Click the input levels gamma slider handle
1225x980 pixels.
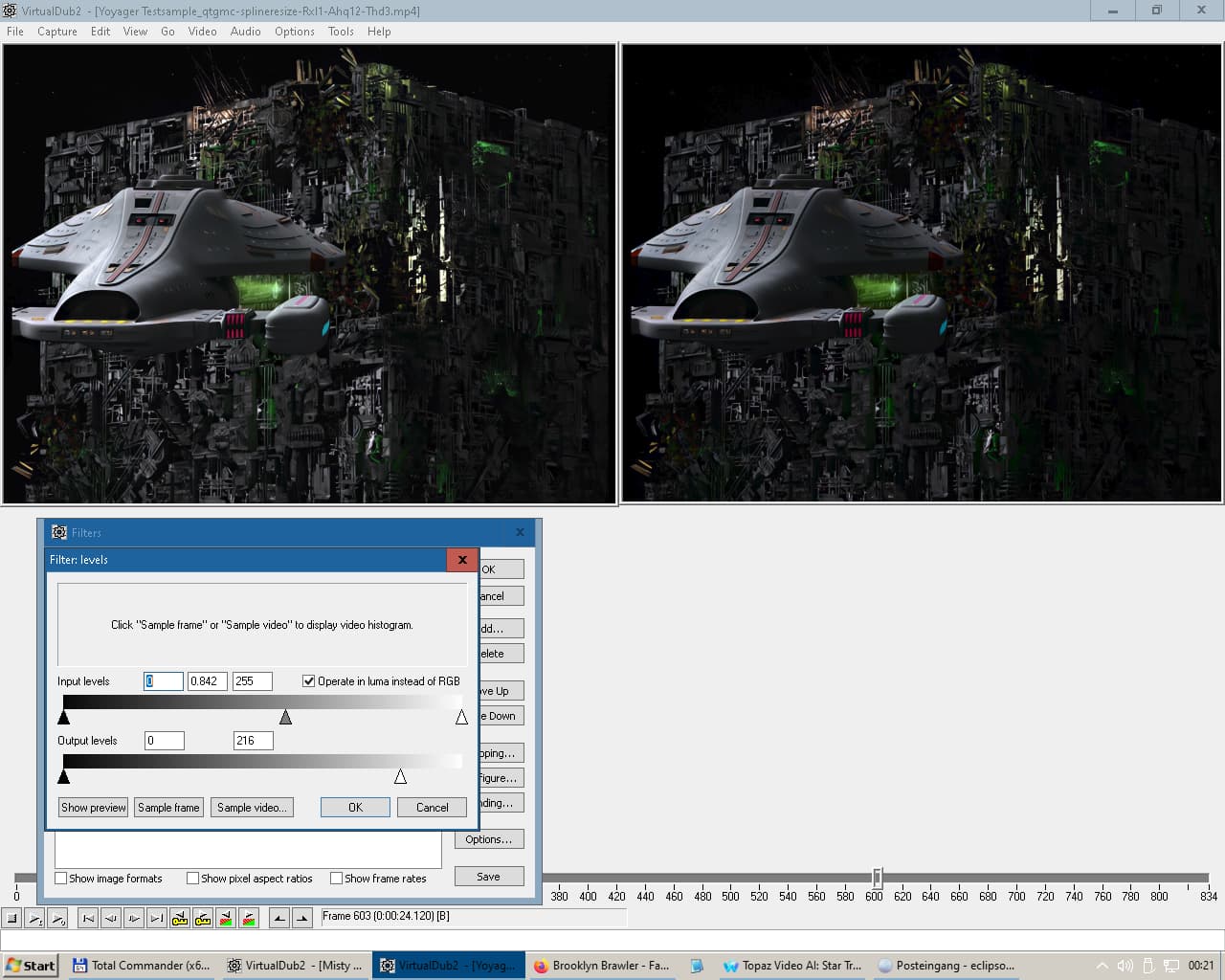coord(285,717)
